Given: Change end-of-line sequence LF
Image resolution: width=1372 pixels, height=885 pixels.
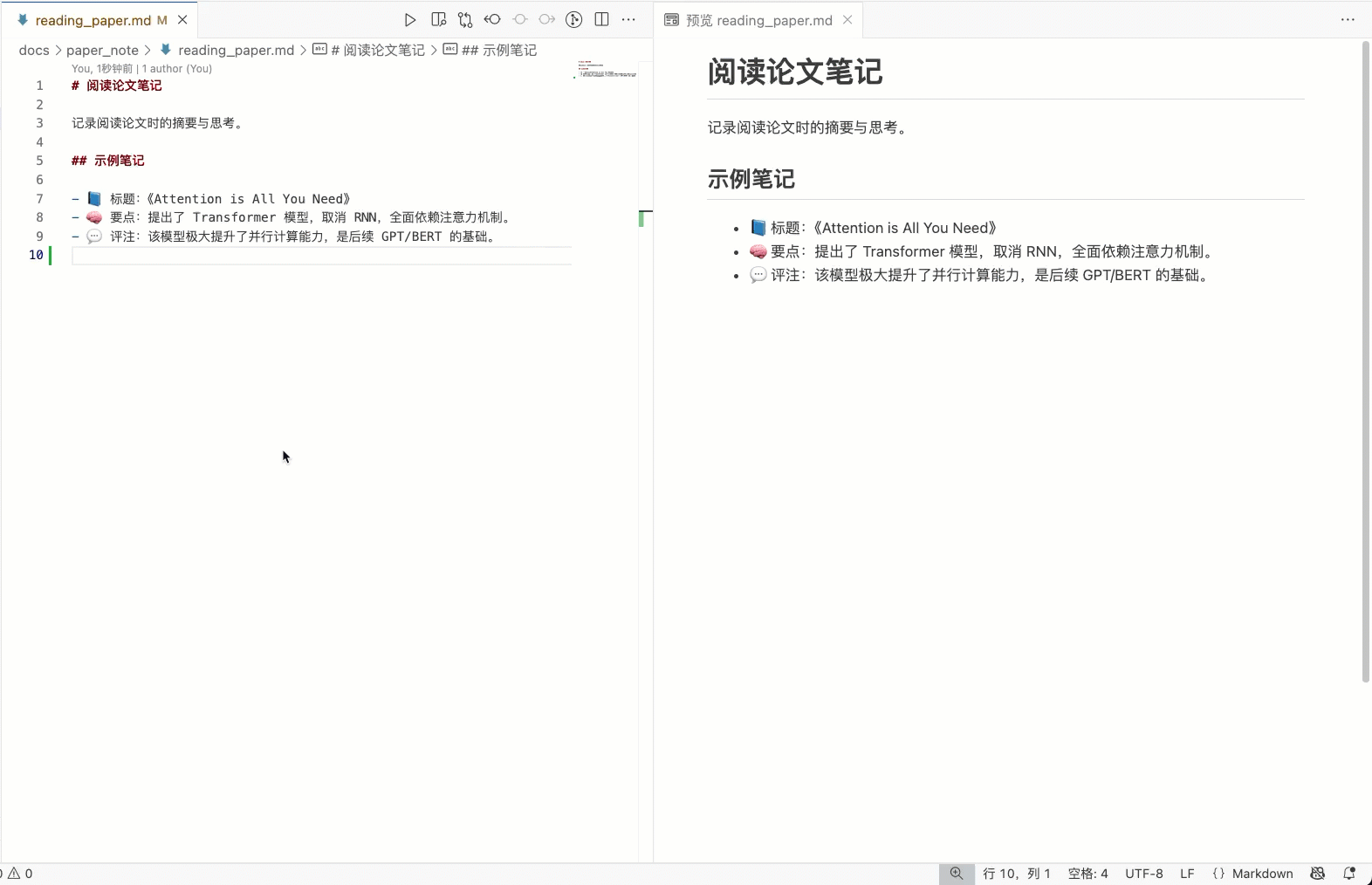Looking at the screenshot, I should point(1187,873).
